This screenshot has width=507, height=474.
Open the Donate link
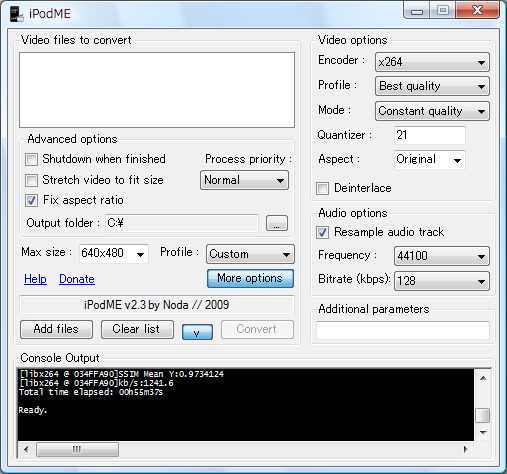click(x=77, y=279)
